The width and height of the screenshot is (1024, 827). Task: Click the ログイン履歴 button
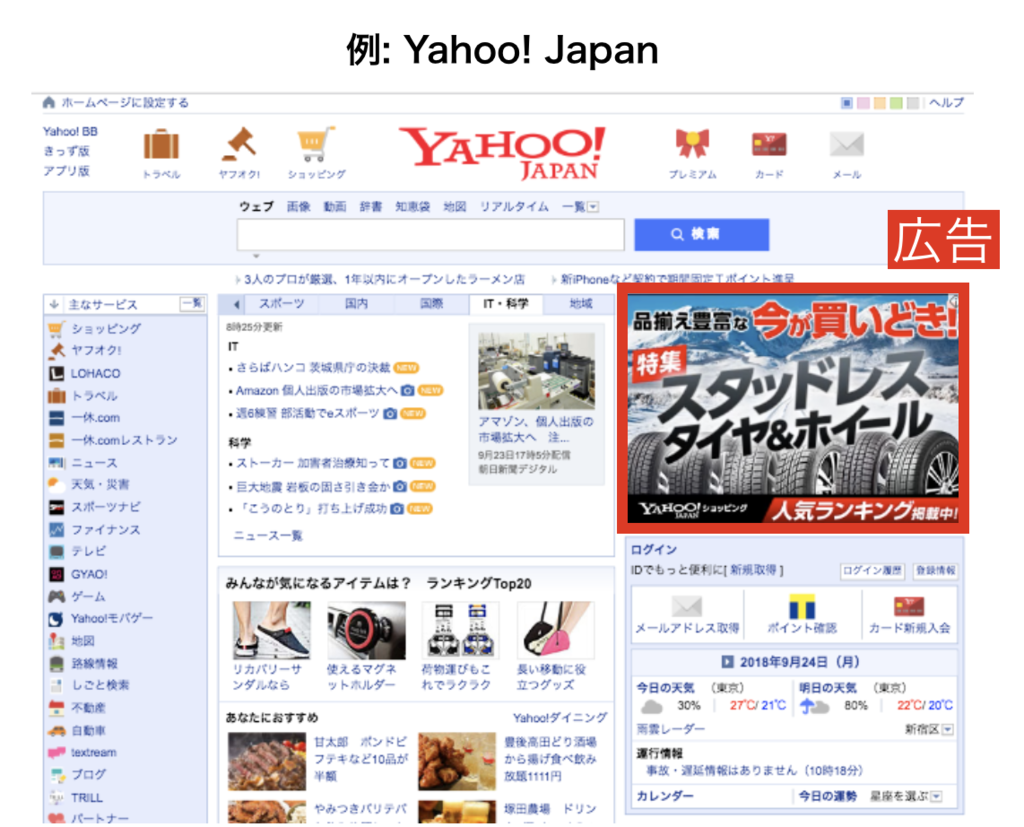pyautogui.click(x=872, y=570)
